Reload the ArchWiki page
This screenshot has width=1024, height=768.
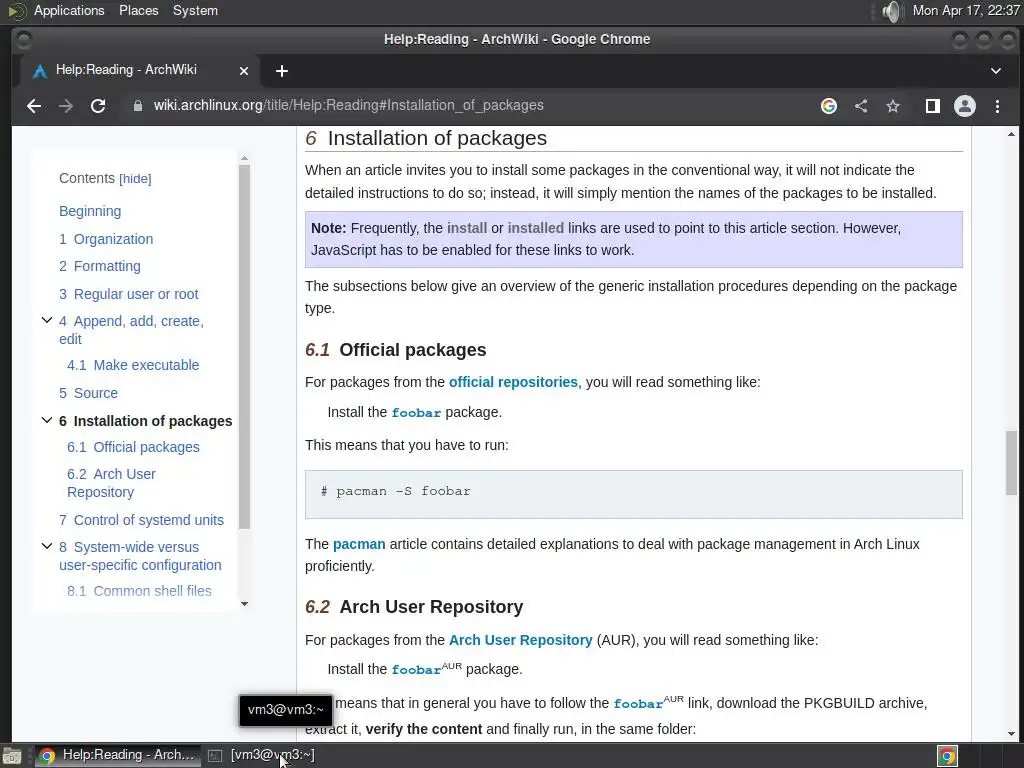(98, 106)
